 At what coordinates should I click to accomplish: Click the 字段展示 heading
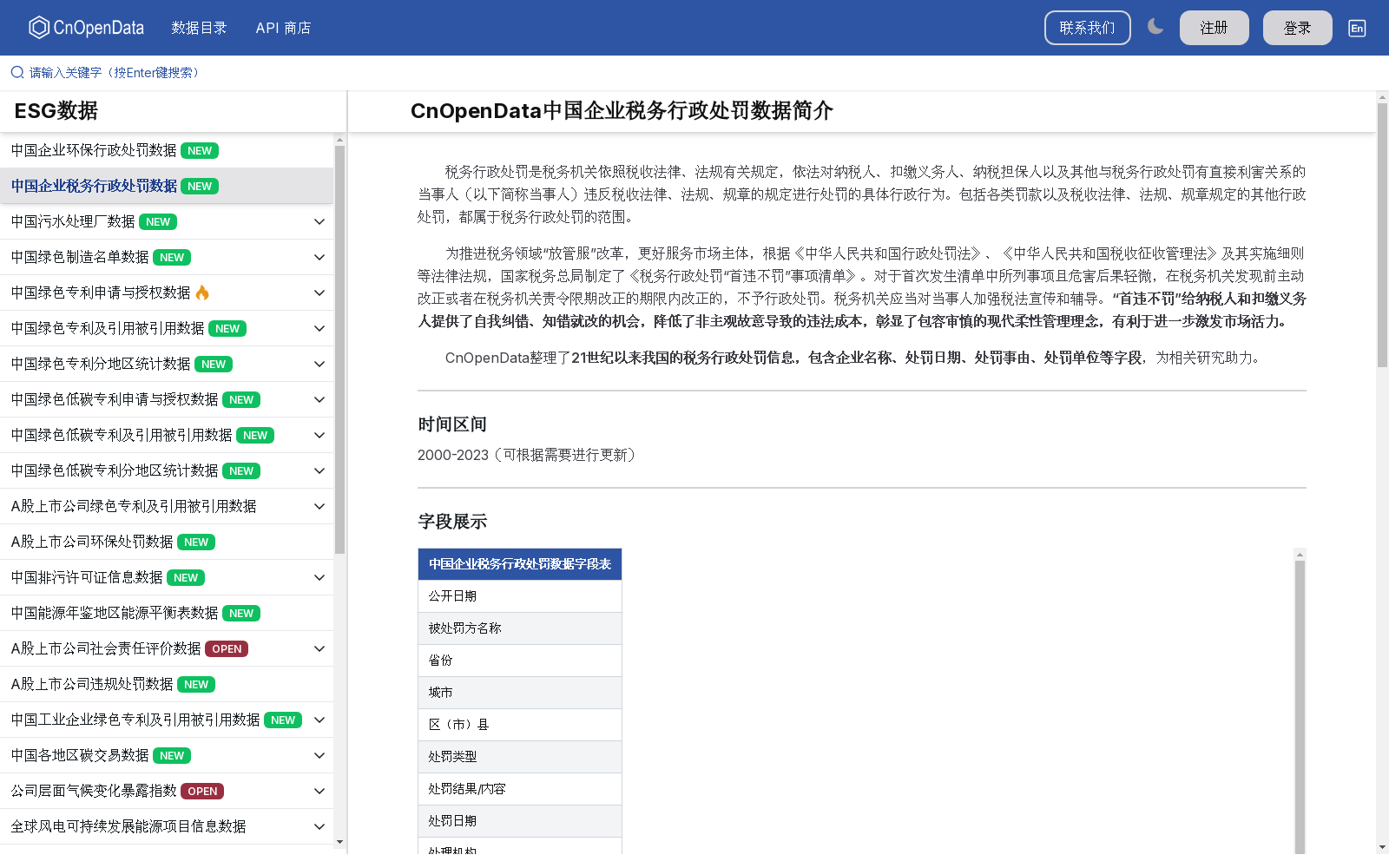click(x=452, y=522)
